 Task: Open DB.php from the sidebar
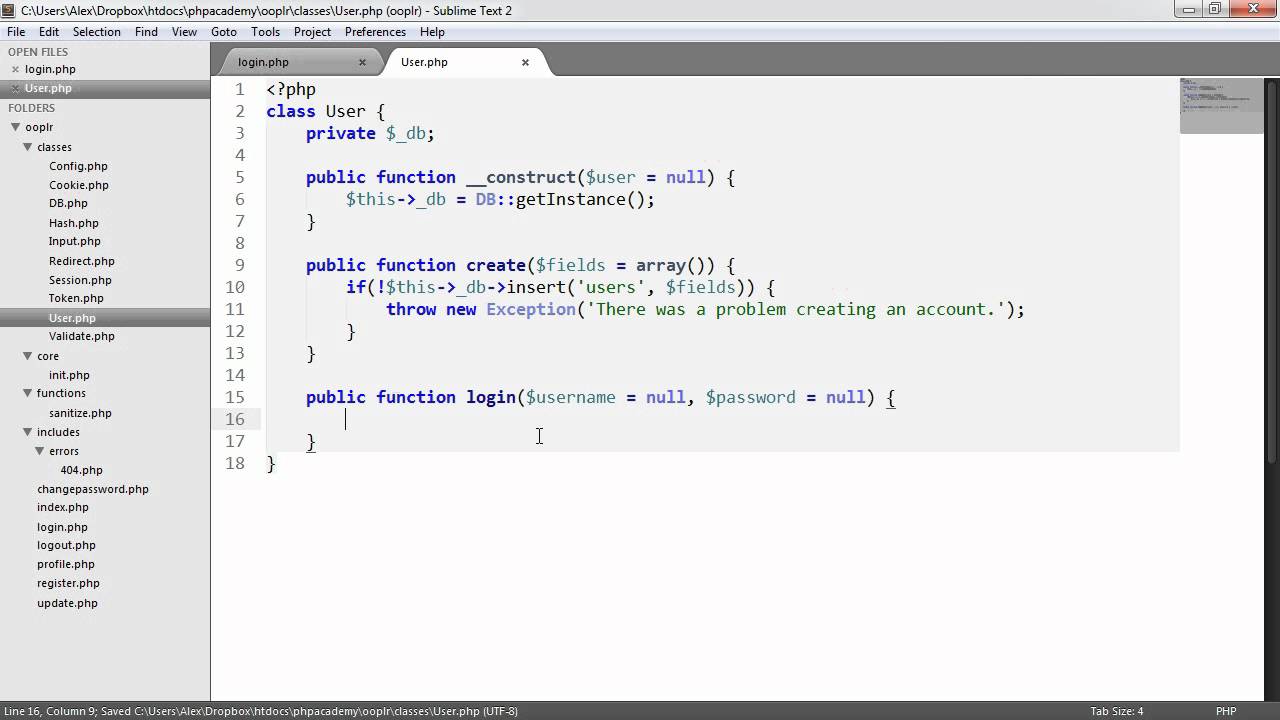(x=68, y=204)
